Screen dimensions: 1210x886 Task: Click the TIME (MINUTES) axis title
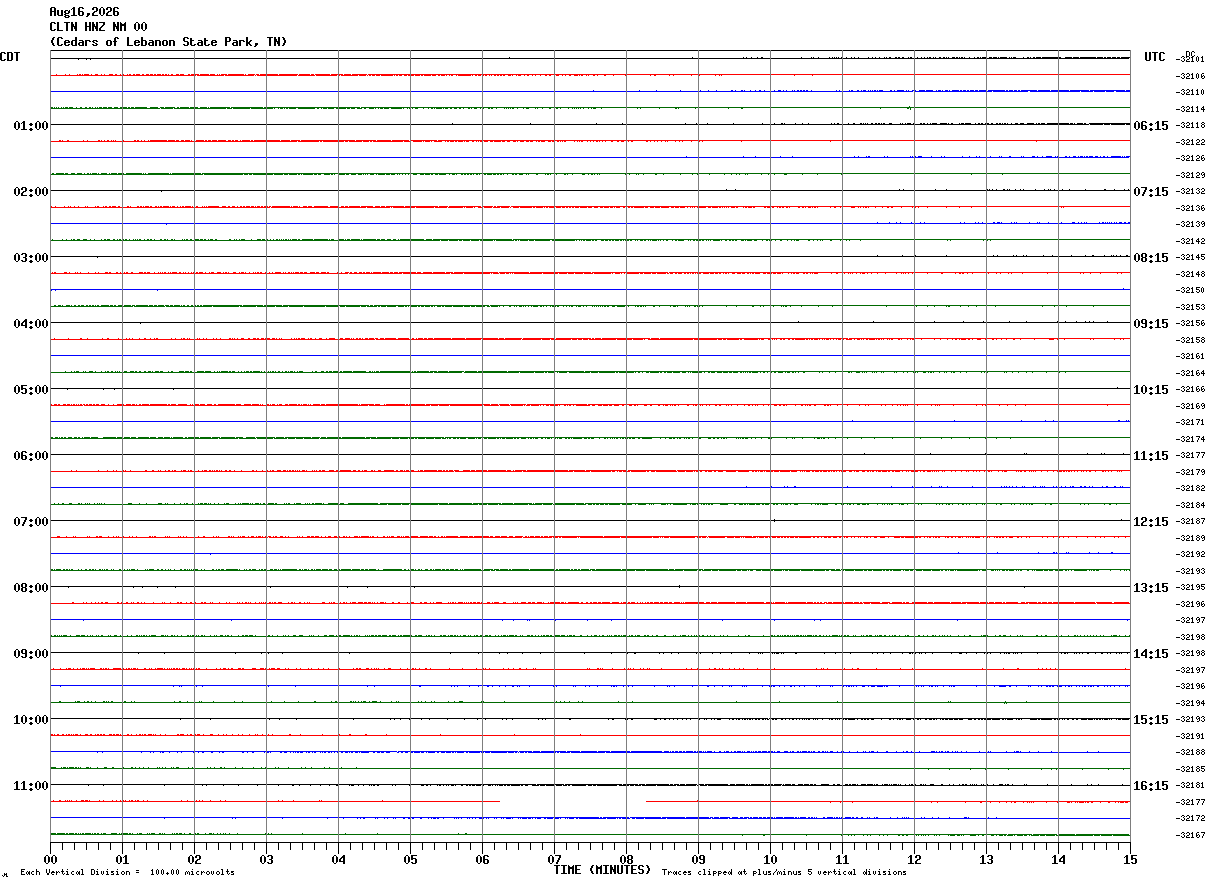click(602, 870)
